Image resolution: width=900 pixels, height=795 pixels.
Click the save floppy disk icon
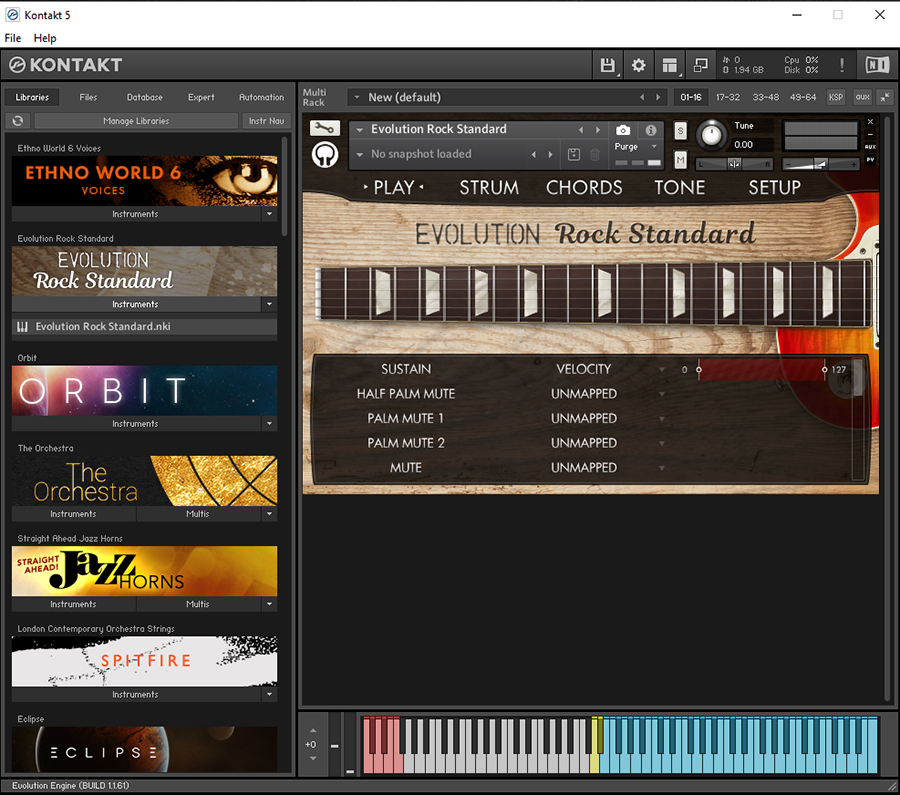(607, 65)
